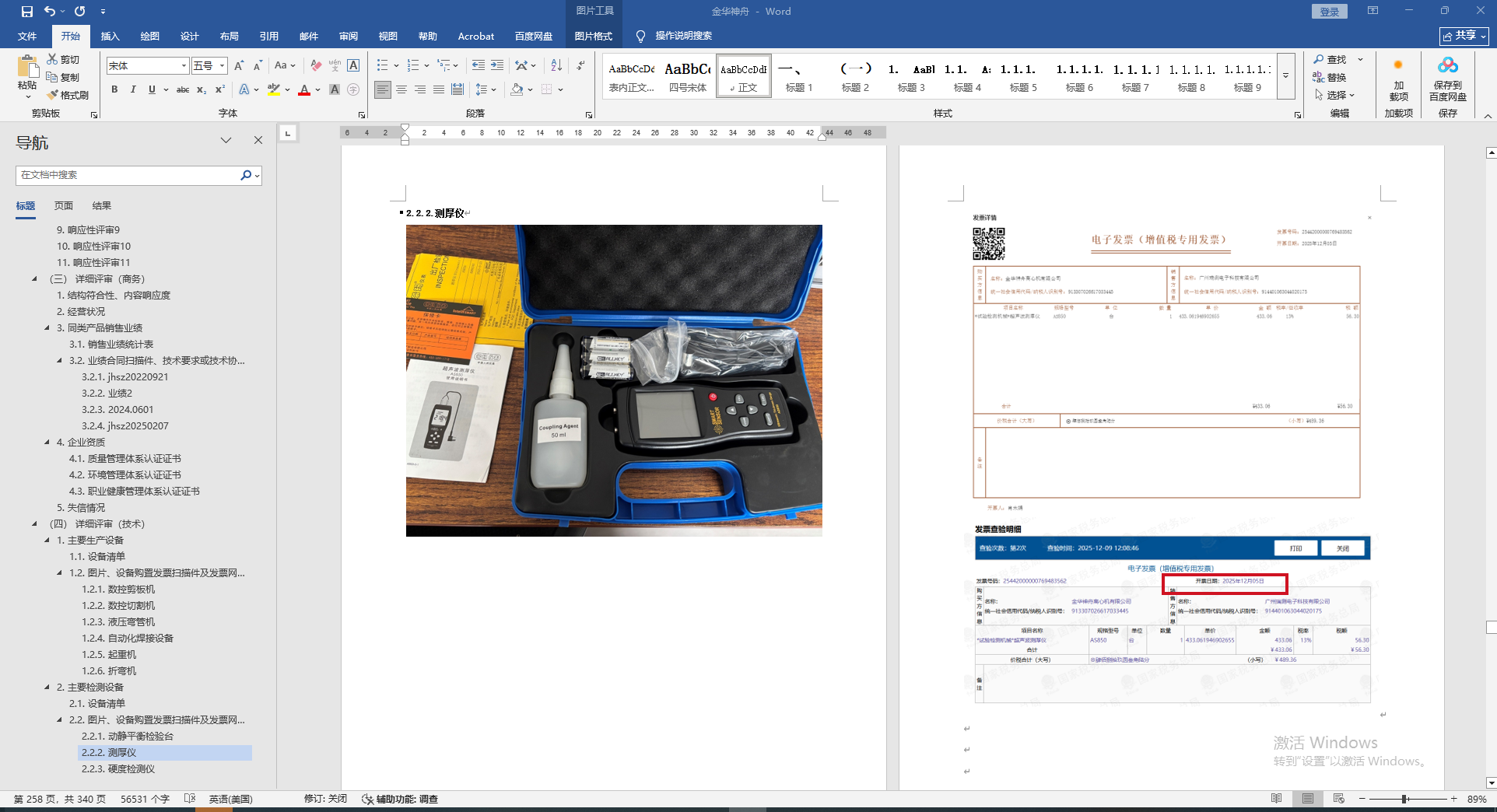
Task: Open the 选择 select dropdown
Action: tap(1335, 95)
